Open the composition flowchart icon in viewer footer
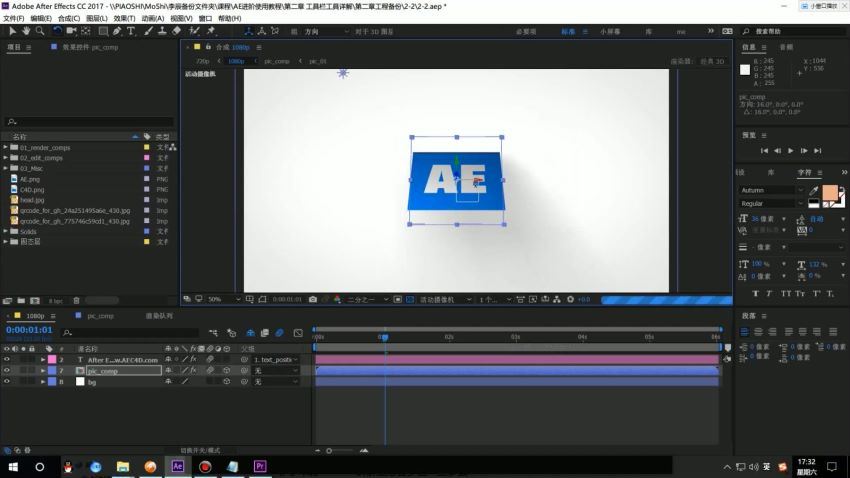This screenshot has width=850, height=478. pos(557,299)
